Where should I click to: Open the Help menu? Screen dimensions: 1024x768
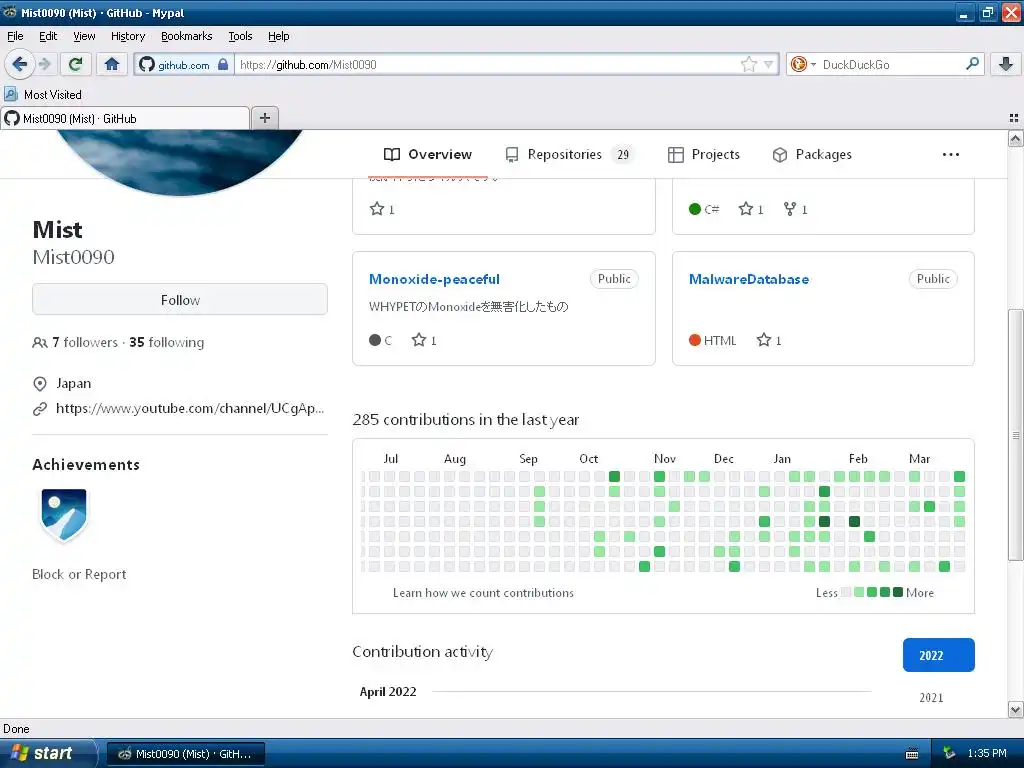click(278, 36)
